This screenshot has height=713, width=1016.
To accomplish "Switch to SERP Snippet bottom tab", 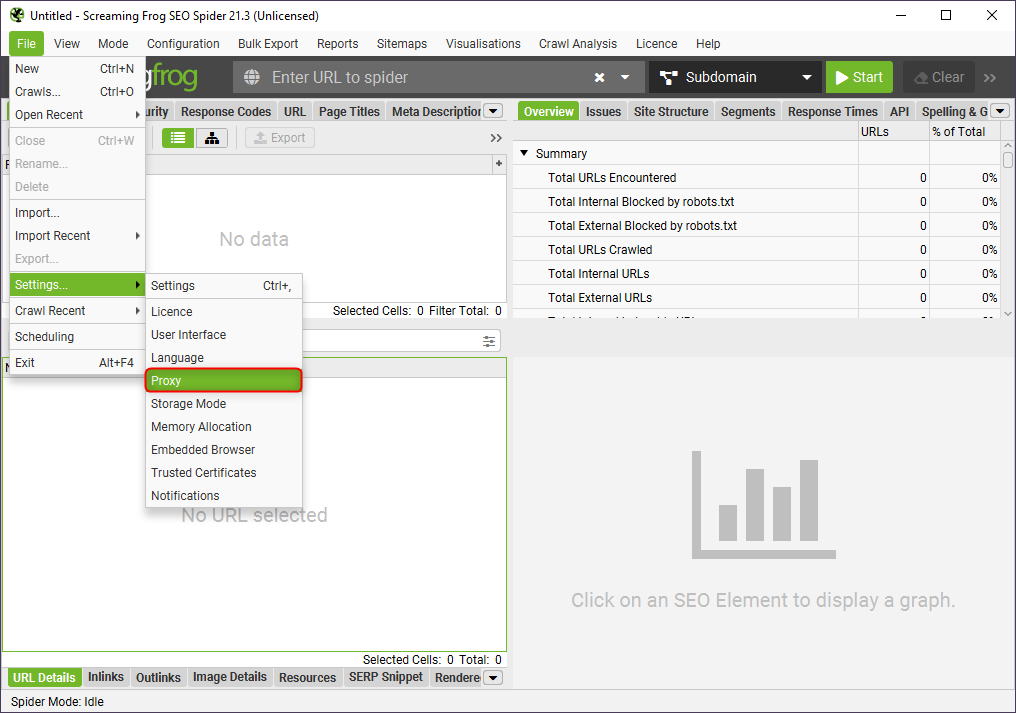I will pyautogui.click(x=386, y=677).
